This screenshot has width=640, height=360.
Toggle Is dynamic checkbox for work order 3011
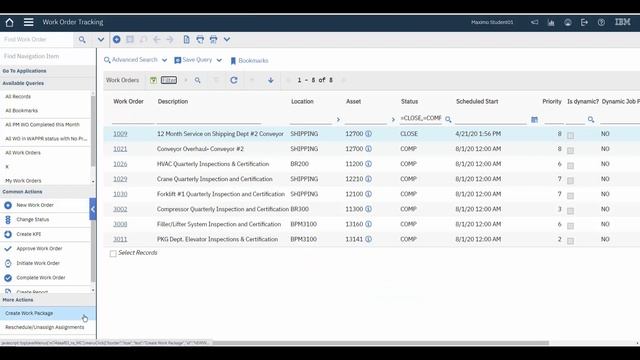click(571, 241)
